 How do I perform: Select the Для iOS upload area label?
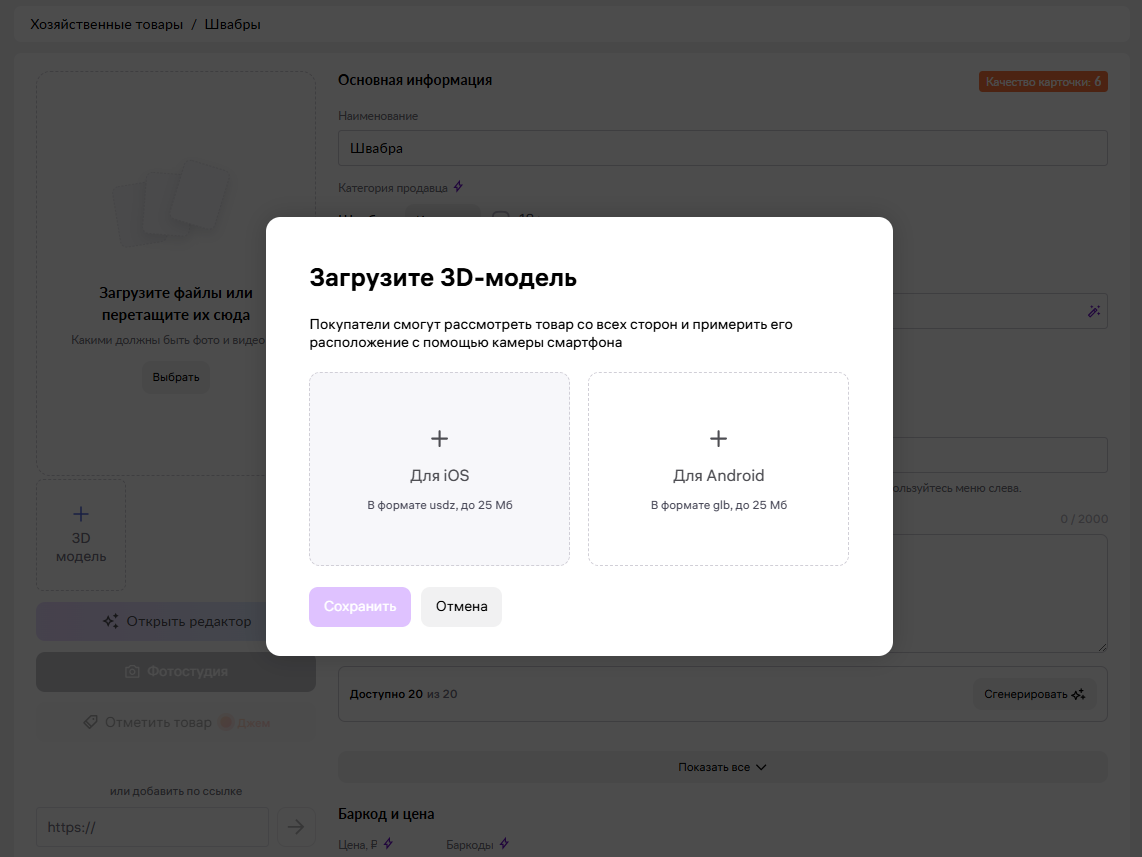439,475
